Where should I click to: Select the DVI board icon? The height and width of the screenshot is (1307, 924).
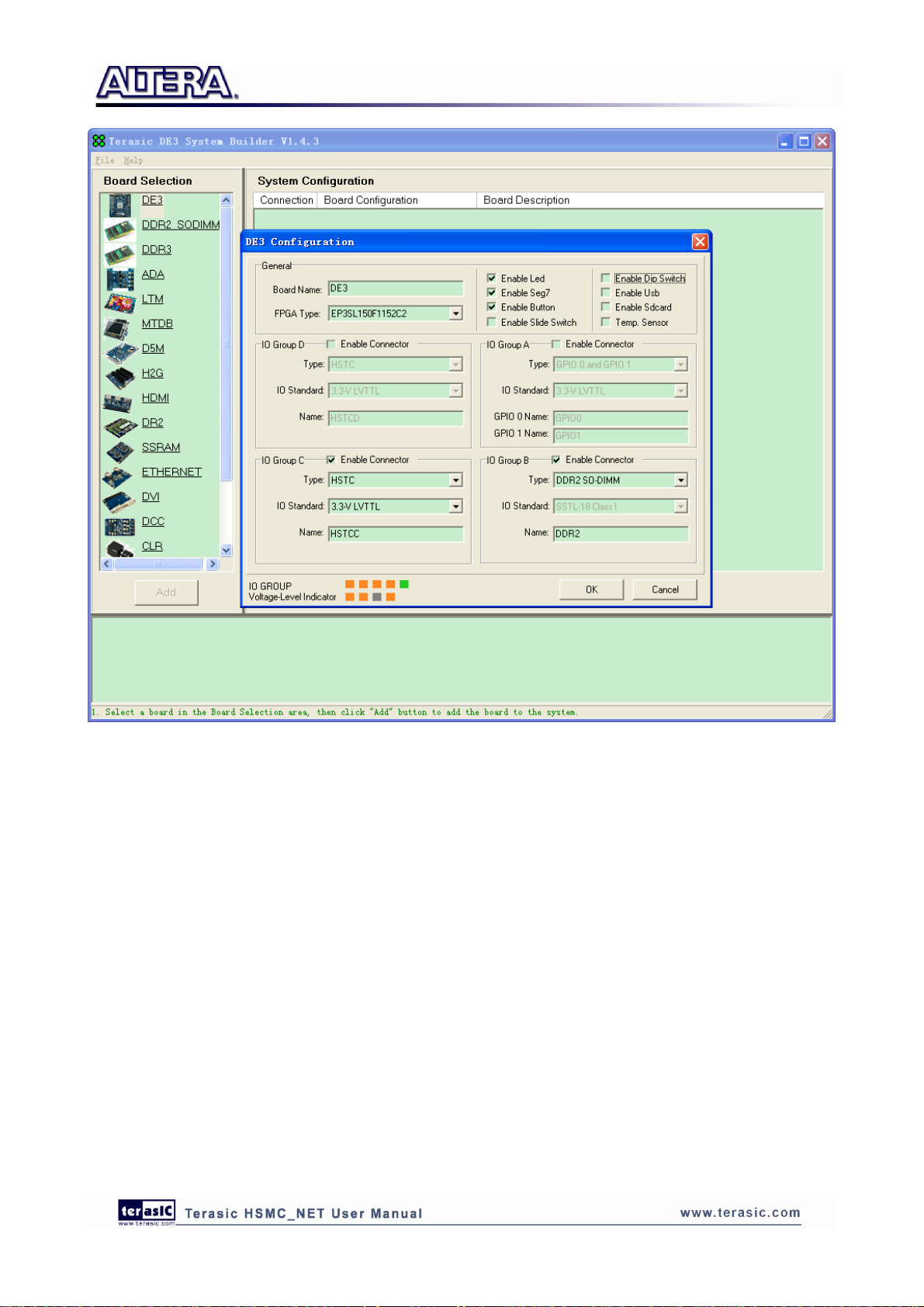119,502
